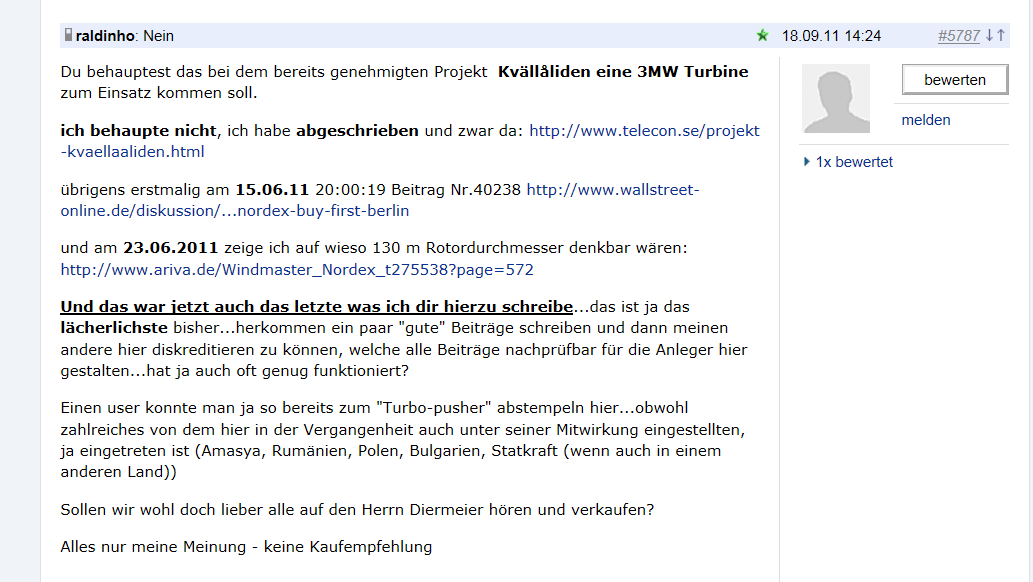Screen dimensions: 1033x582
Task: Select the "Nein" vote text in the header
Action: pos(158,35)
